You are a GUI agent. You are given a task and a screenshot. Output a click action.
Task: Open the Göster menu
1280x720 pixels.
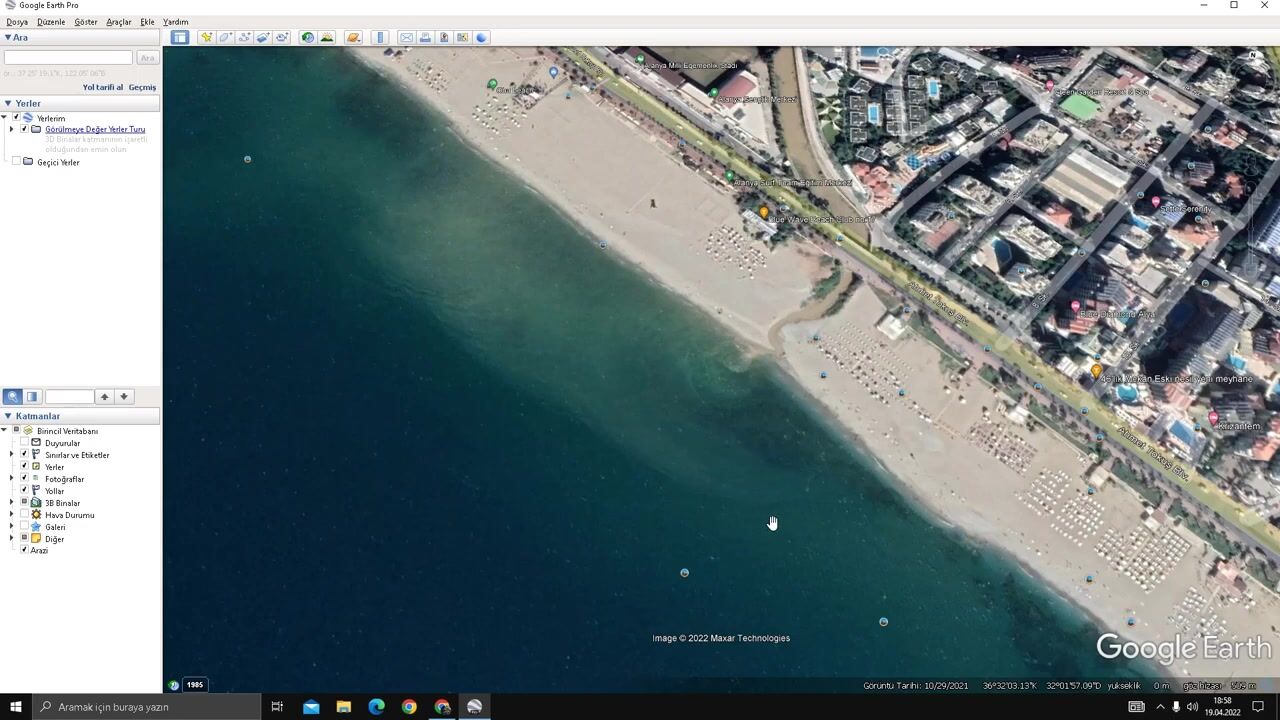[85, 22]
